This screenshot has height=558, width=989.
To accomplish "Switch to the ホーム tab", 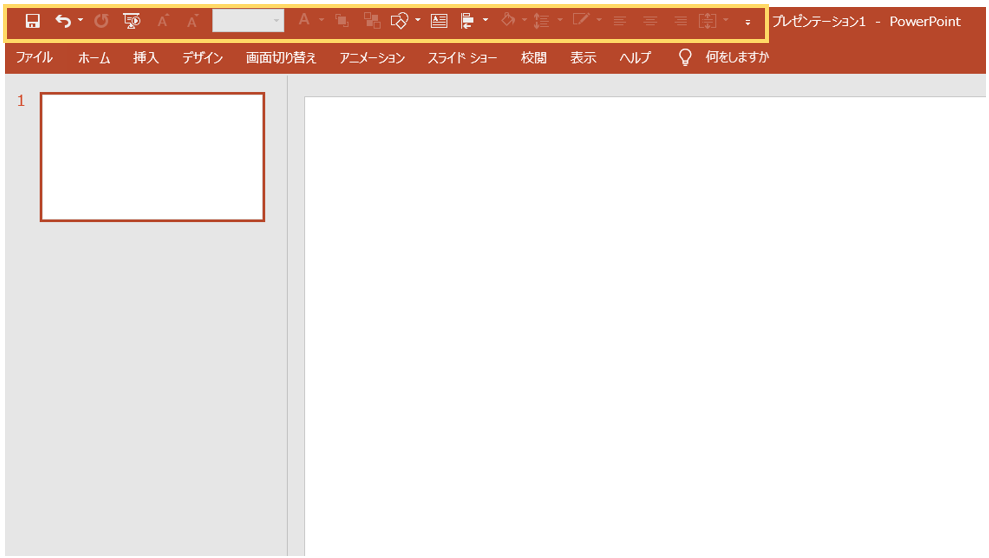I will pos(94,58).
